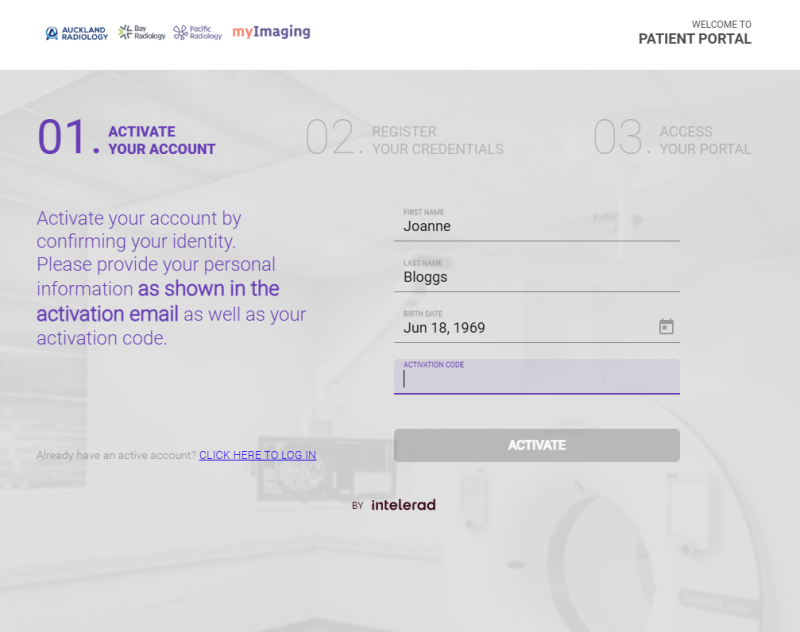Screen dimensions: 800x632
Task: Click the 'confirming your identity' instruction sentence
Action: click(139, 230)
